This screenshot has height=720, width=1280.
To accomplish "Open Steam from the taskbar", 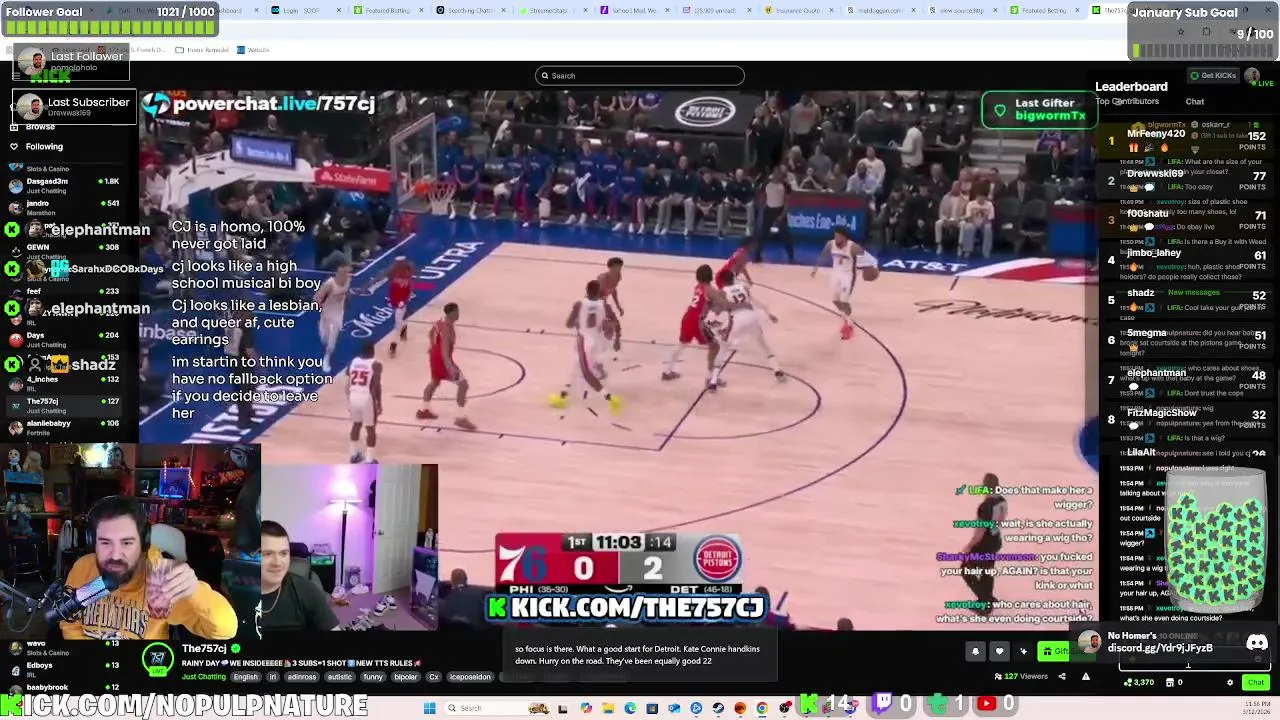I will [x=718, y=708].
